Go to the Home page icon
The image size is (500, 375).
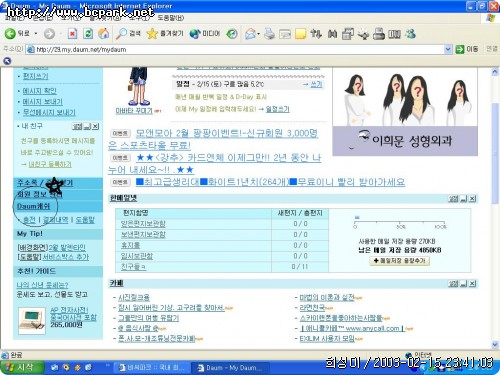point(103,33)
